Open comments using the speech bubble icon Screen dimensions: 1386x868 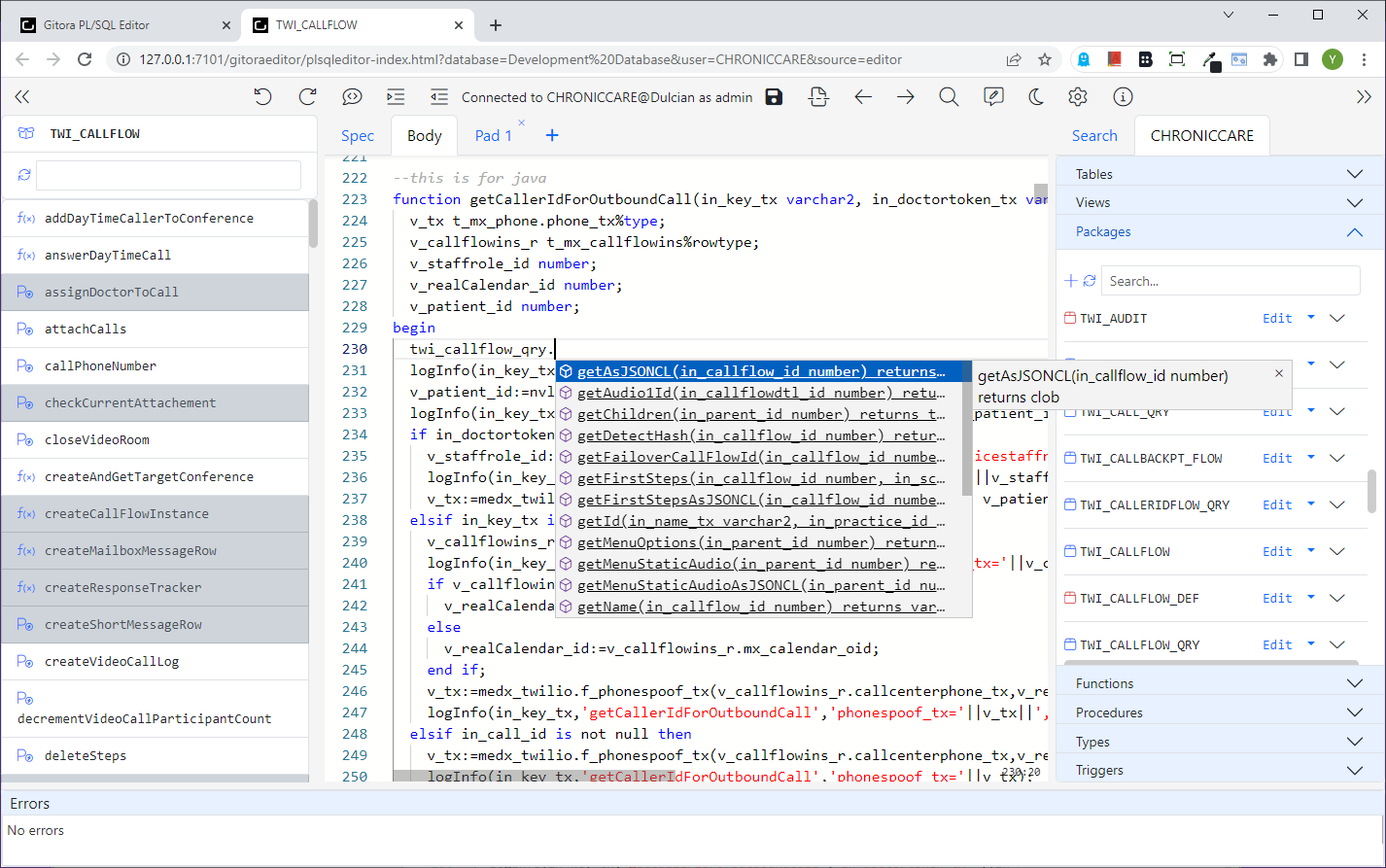[352, 96]
